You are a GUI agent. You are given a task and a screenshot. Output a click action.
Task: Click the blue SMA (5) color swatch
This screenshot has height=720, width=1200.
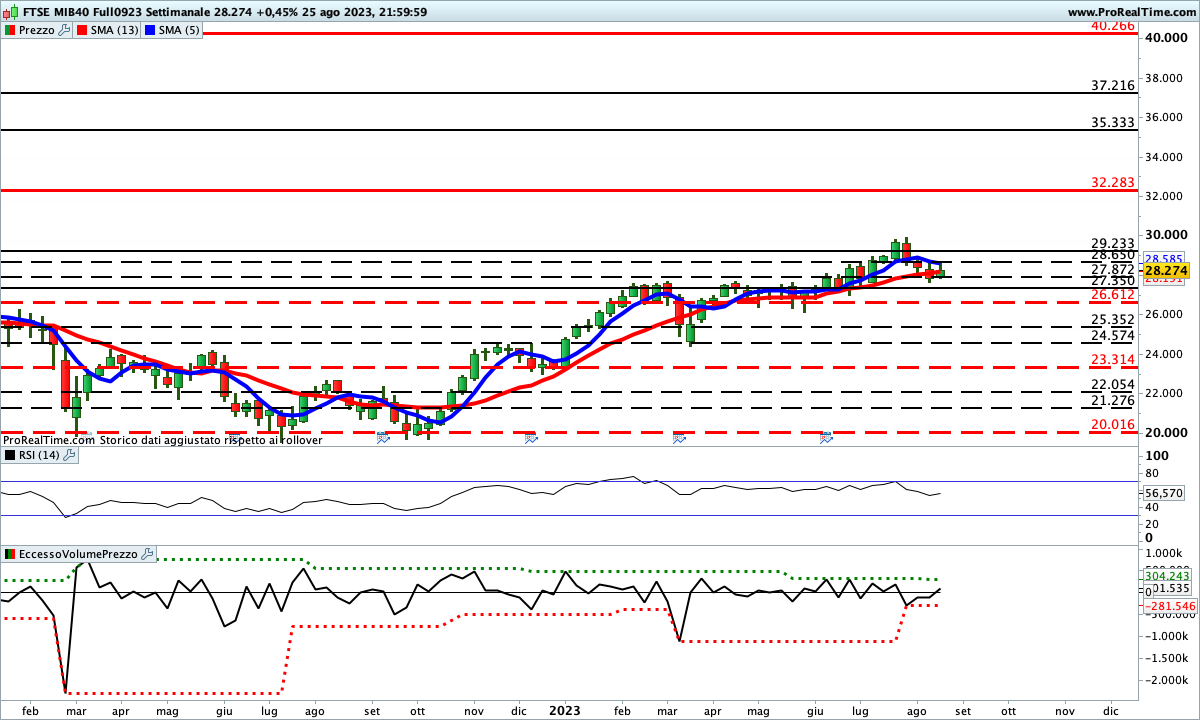(150, 30)
